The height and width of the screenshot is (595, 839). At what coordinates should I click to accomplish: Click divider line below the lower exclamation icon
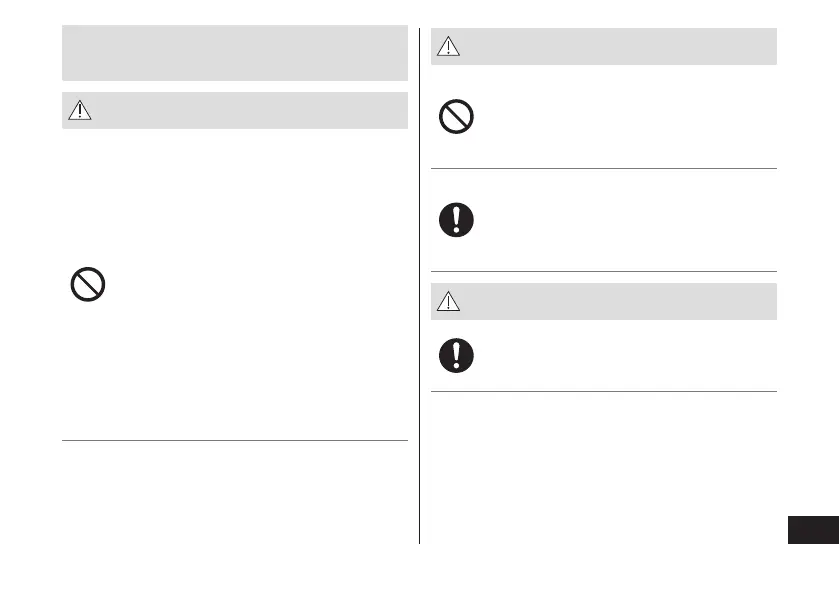click(604, 391)
